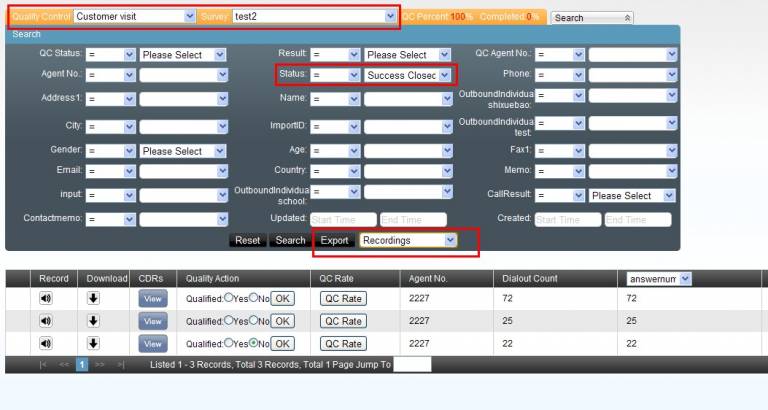This screenshot has width=768, height=410.
Task: Collapse the Search panel using chevron icon
Action: (627, 18)
